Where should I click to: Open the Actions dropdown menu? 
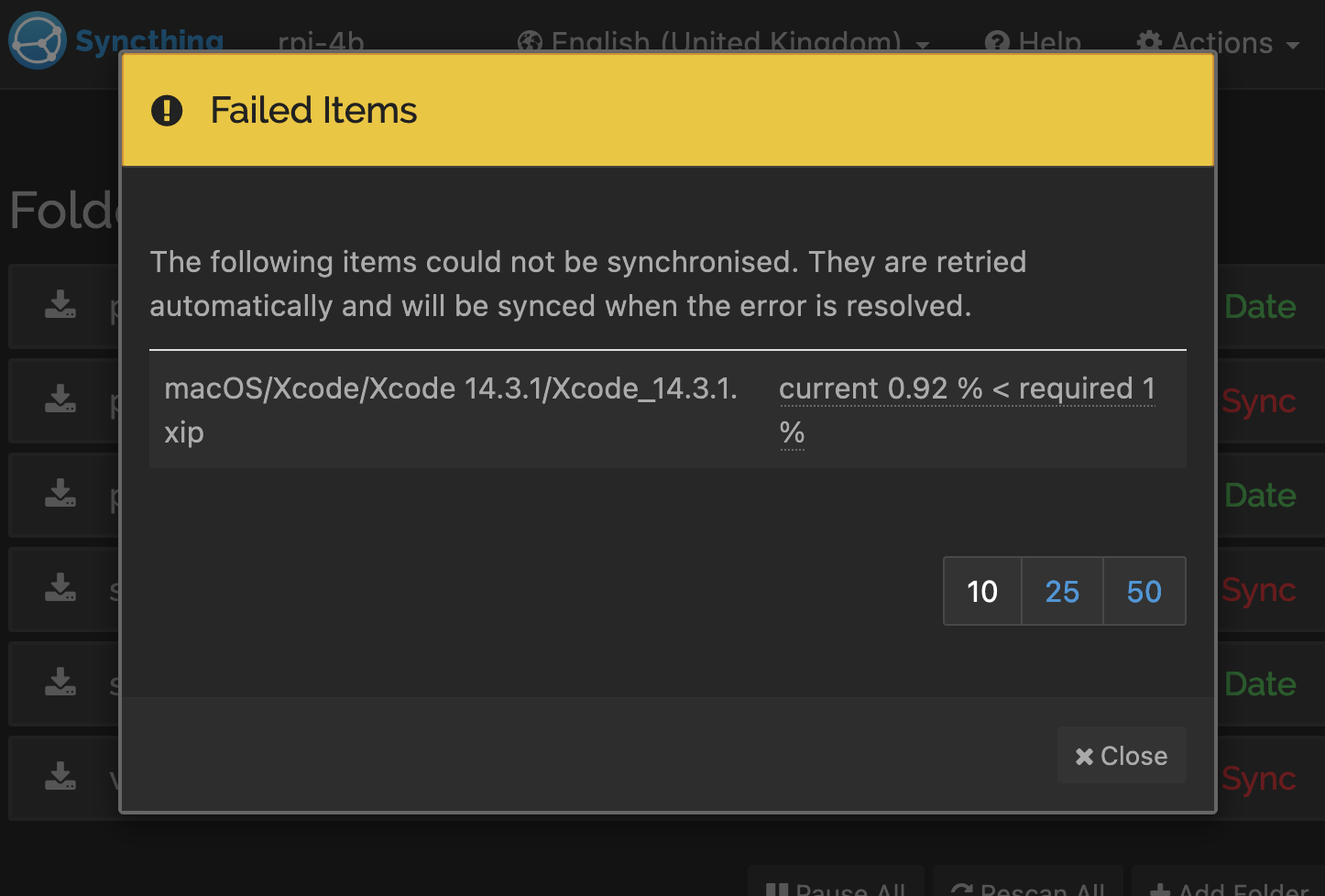[1218, 43]
